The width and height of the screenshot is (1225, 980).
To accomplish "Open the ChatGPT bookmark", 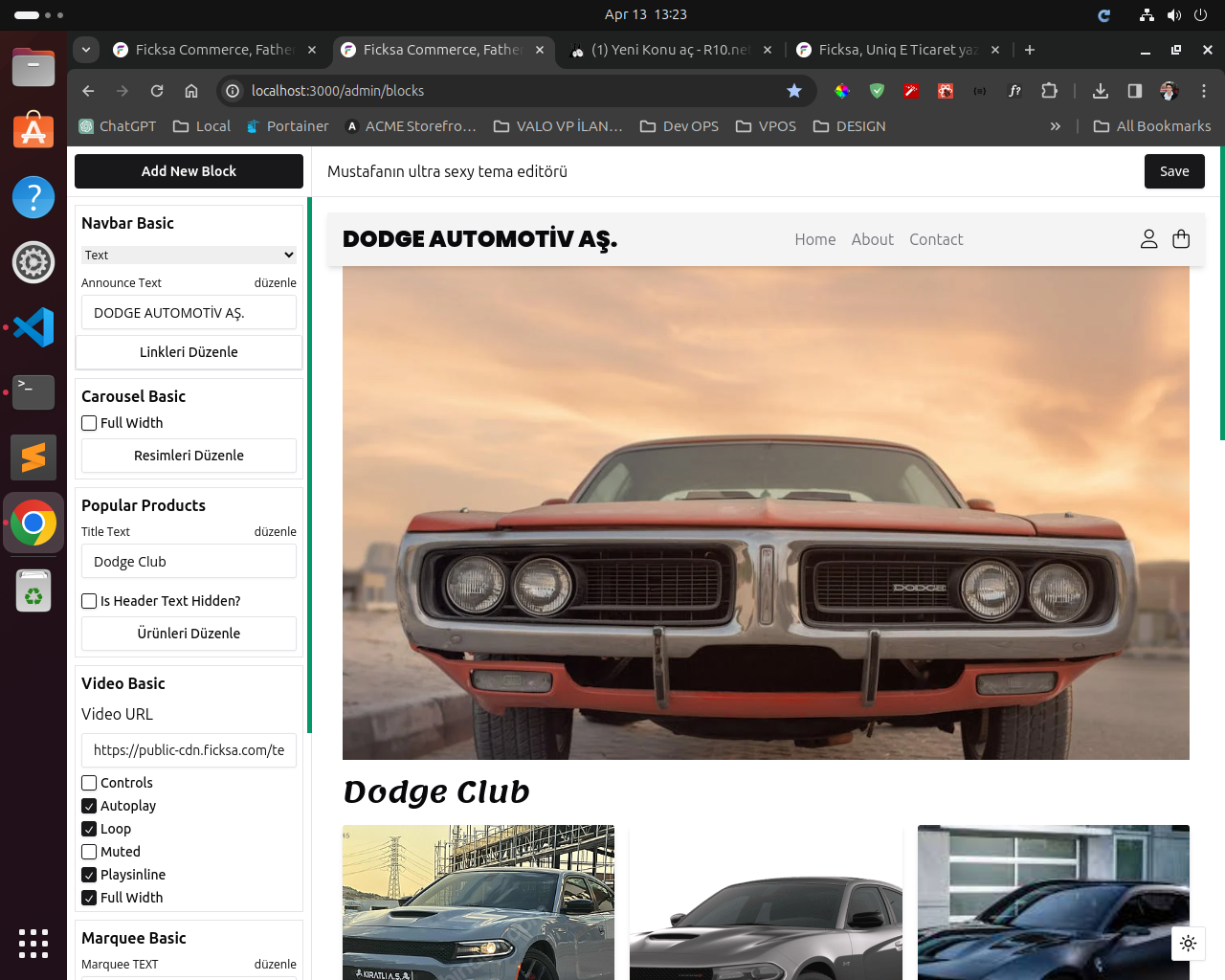I will [118, 126].
